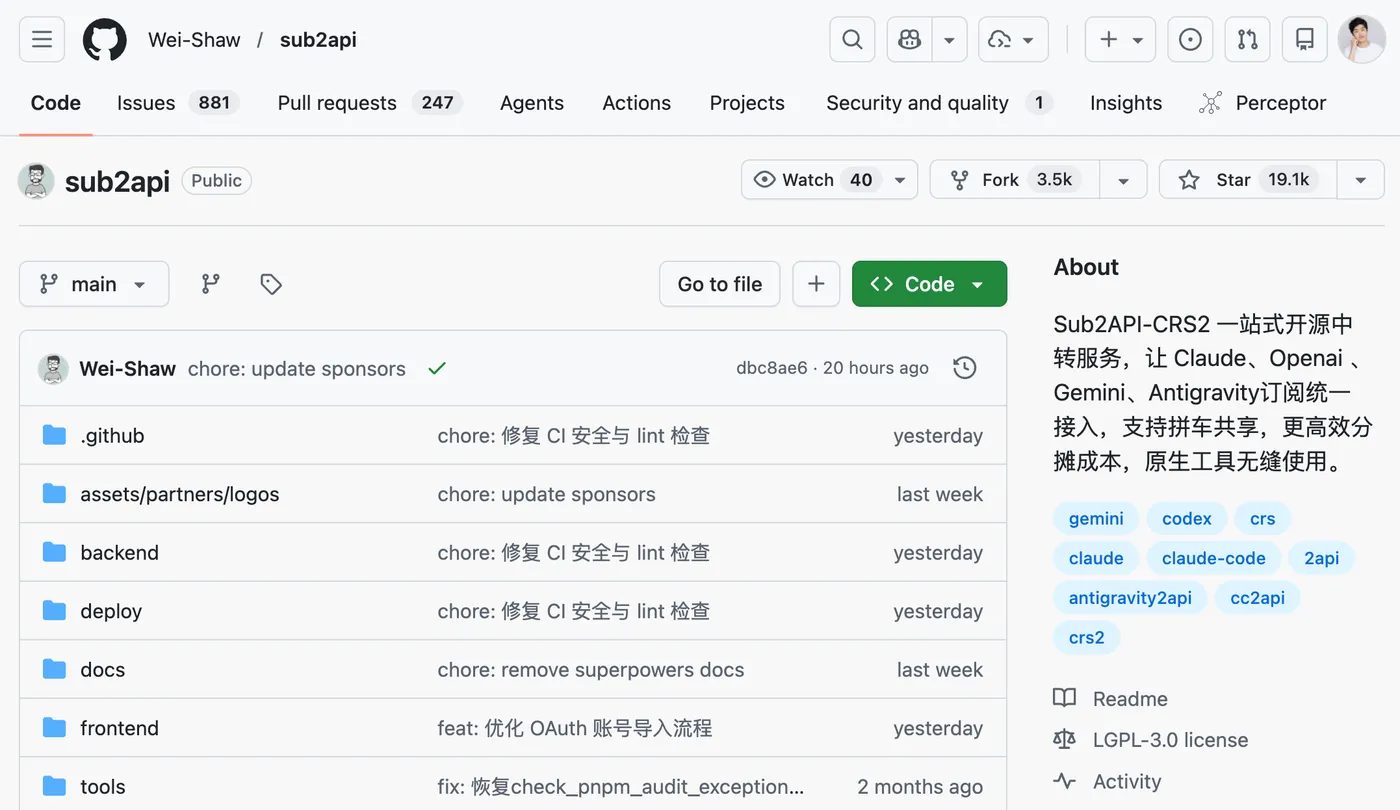The image size is (1400, 810).
Task: View the green check status of latest commit
Action: 436,369
